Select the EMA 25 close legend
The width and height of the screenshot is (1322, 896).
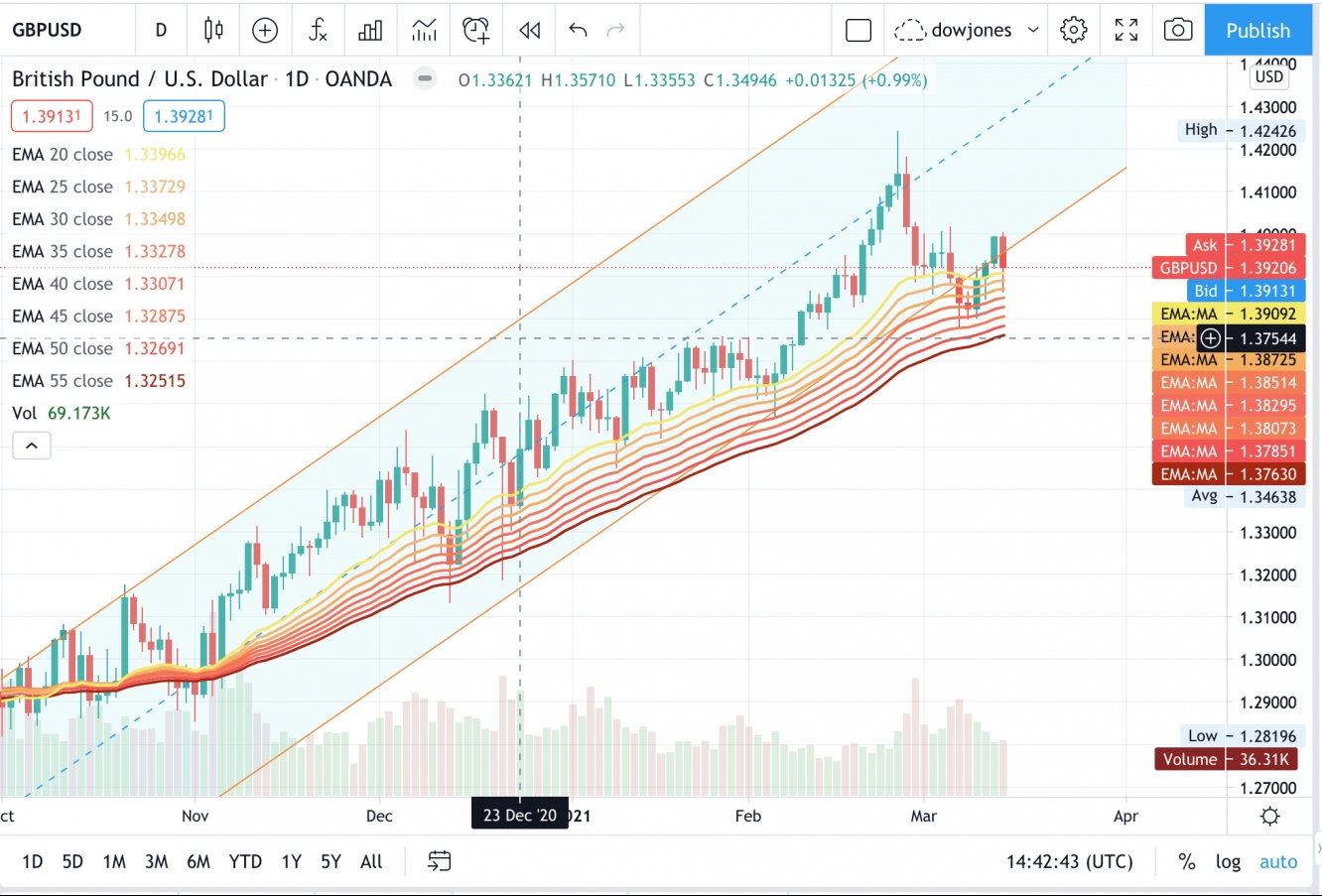click(99, 187)
